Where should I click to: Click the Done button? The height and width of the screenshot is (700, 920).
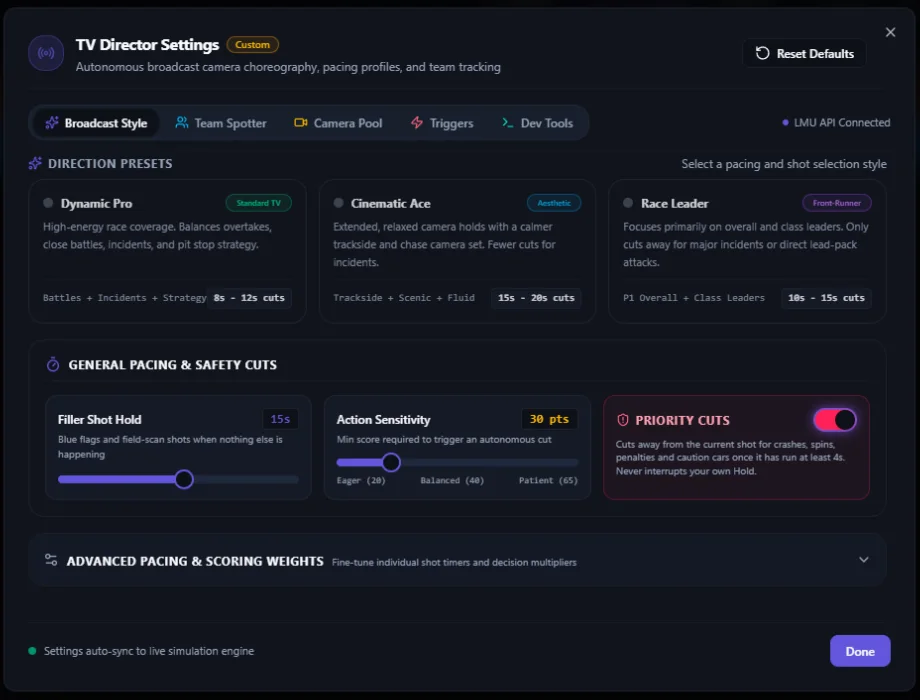pyautogui.click(x=860, y=651)
